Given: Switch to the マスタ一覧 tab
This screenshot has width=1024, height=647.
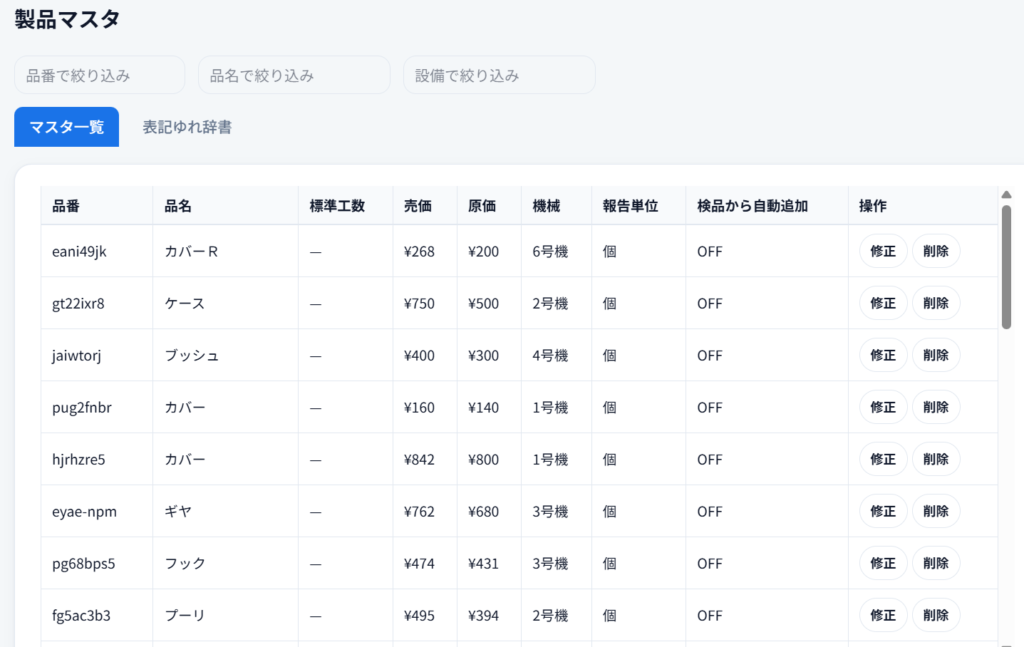Looking at the screenshot, I should pos(66,127).
